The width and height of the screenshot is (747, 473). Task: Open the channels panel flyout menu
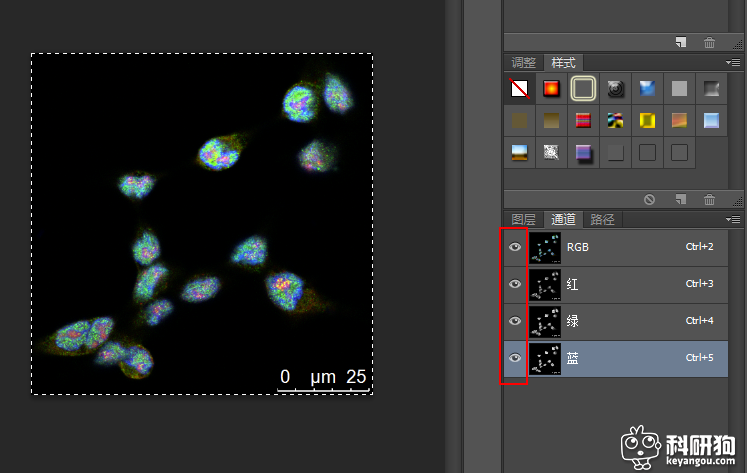tap(733, 219)
